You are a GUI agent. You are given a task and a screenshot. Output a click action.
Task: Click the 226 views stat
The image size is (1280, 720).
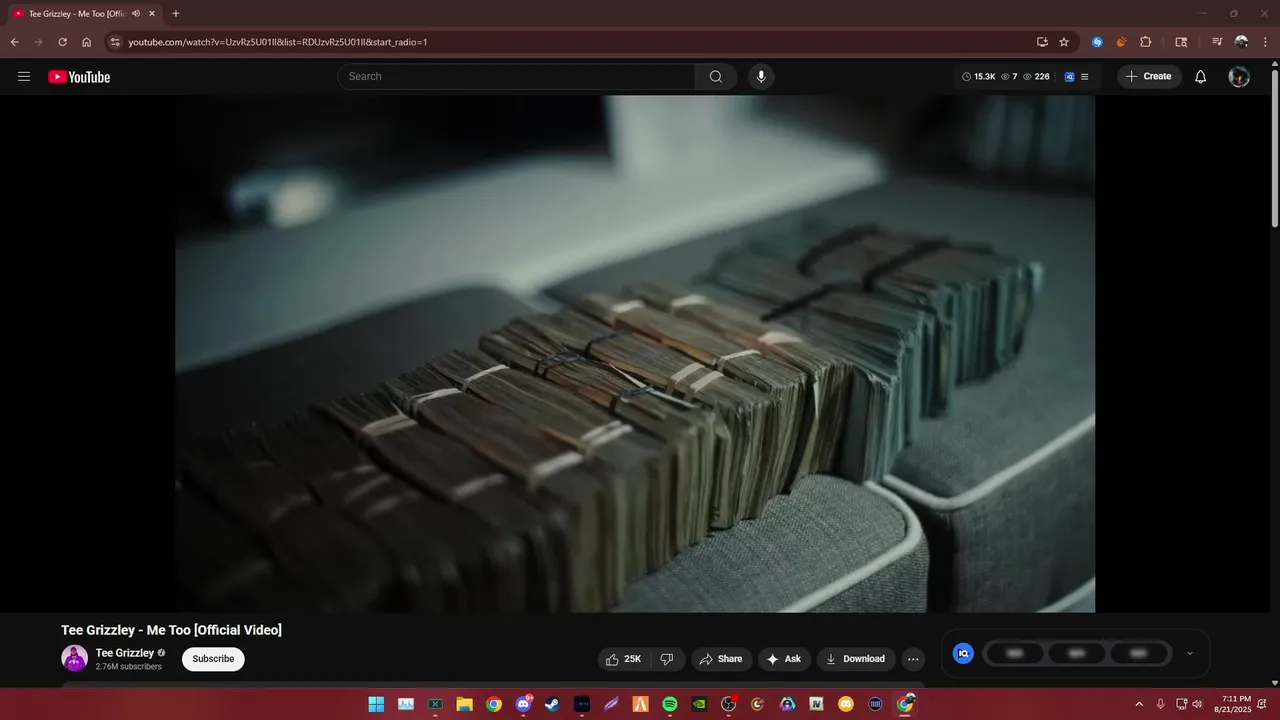coord(1036,76)
